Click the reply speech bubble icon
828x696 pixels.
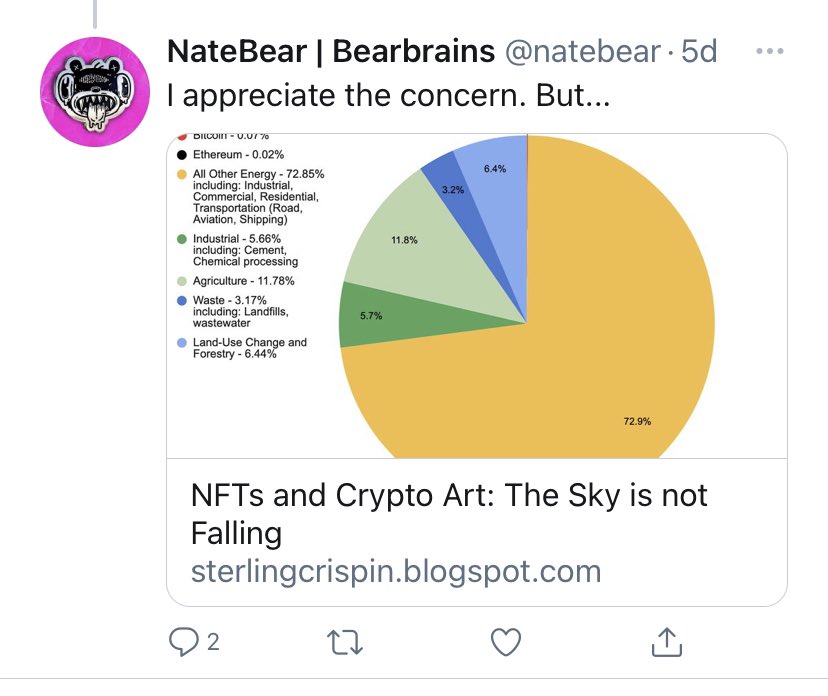click(181, 641)
